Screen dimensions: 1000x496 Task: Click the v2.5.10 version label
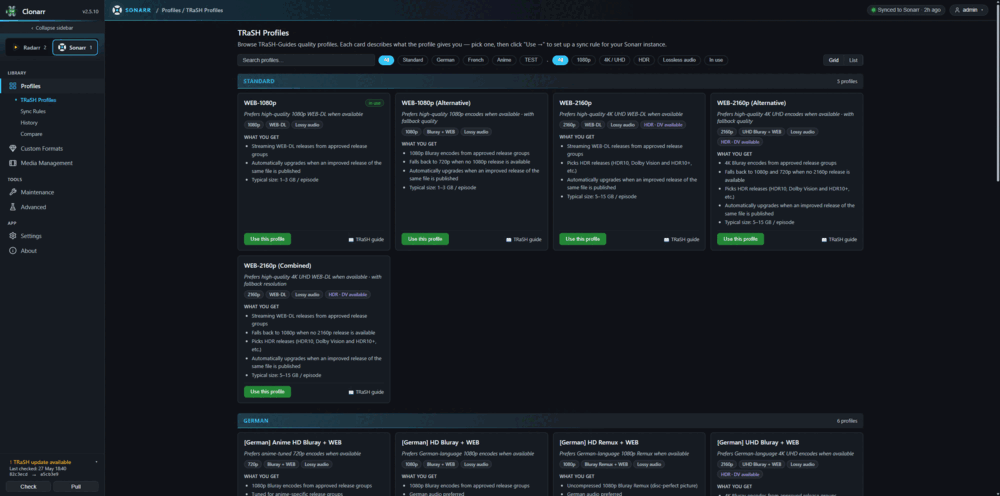90,11
